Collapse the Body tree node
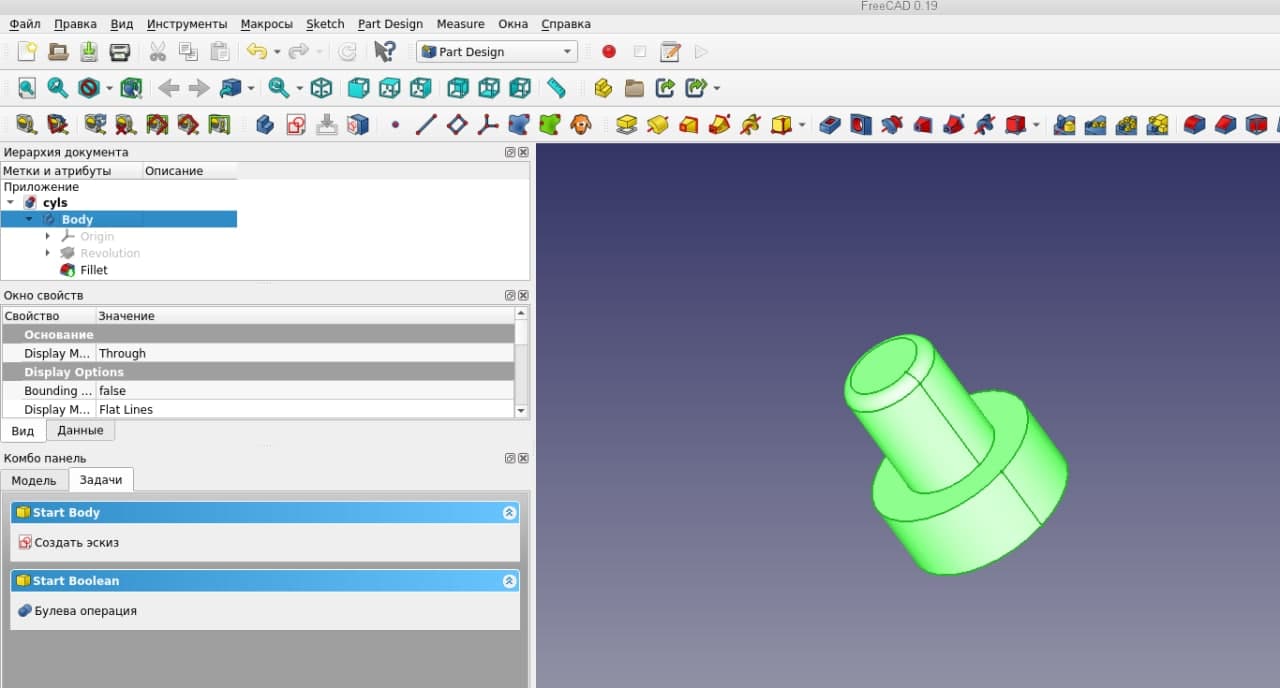The height and width of the screenshot is (688, 1280). tap(29, 219)
